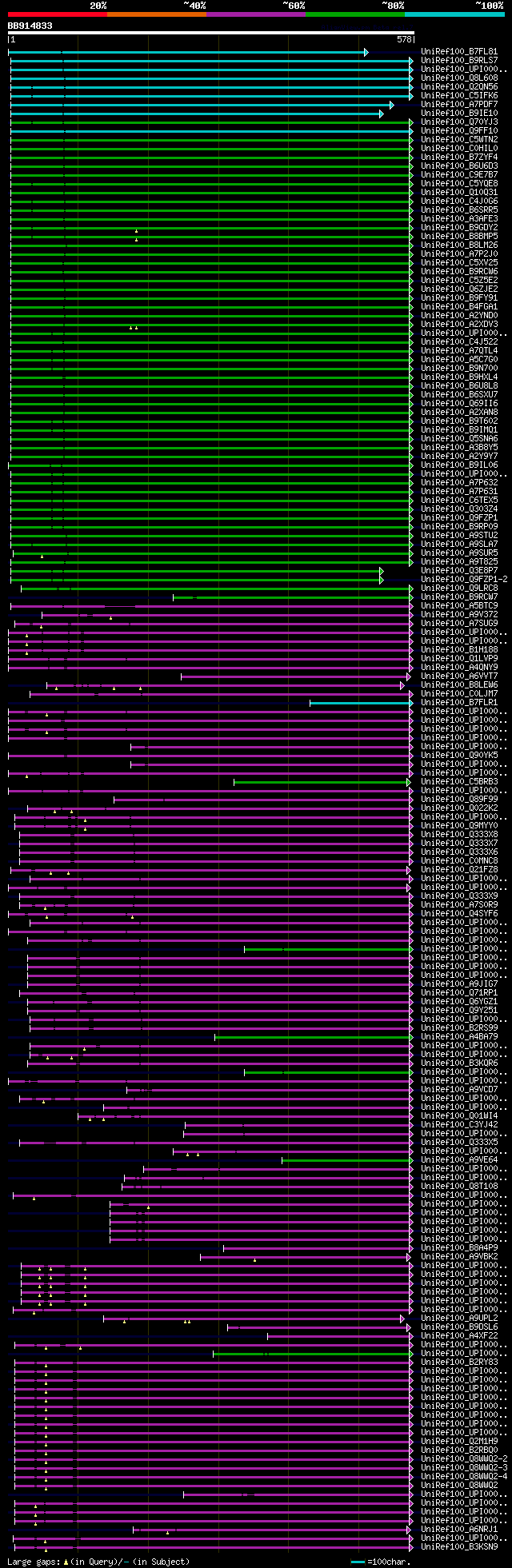Click the cyan alignment bar for UniRef100_B7FLR1
The height and width of the screenshot is (1568, 512).
tap(362, 703)
